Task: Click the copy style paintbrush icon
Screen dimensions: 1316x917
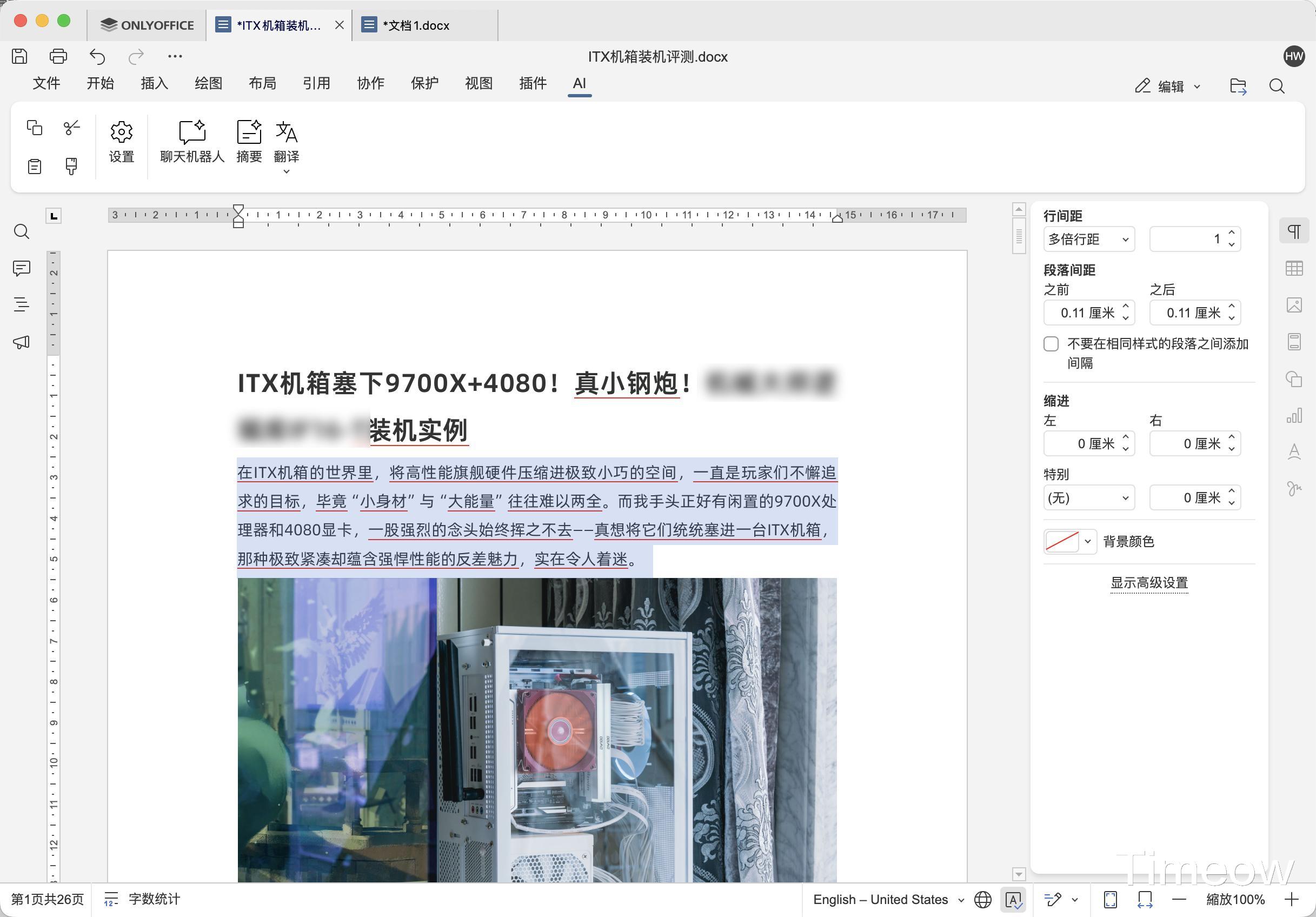Action: 71,166
